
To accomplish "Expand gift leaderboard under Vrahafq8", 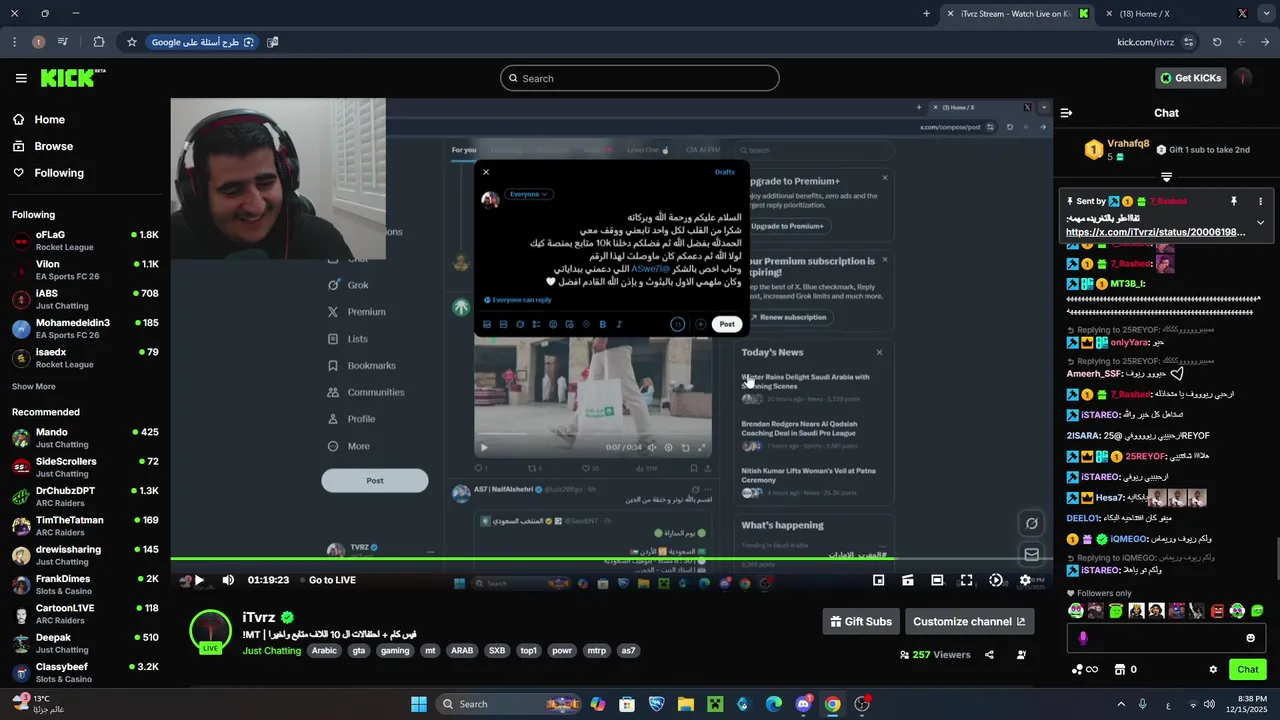I will tap(1166, 177).
